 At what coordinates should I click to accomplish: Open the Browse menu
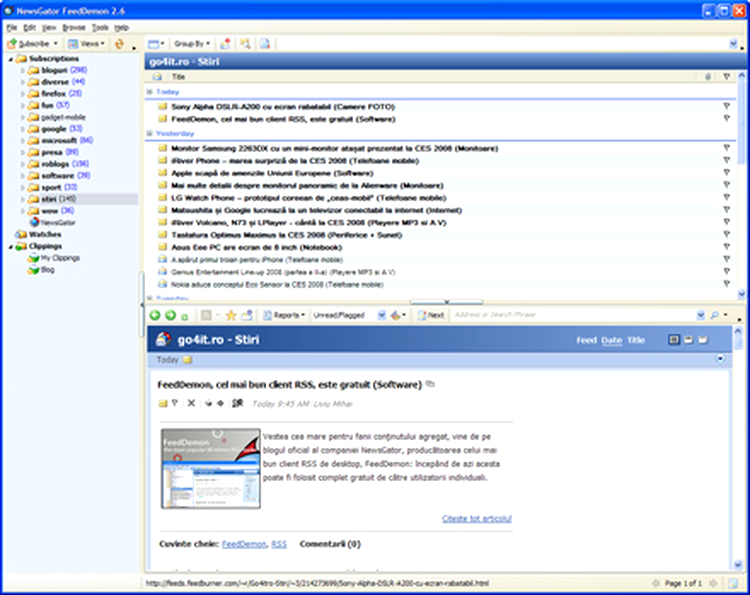[74, 28]
